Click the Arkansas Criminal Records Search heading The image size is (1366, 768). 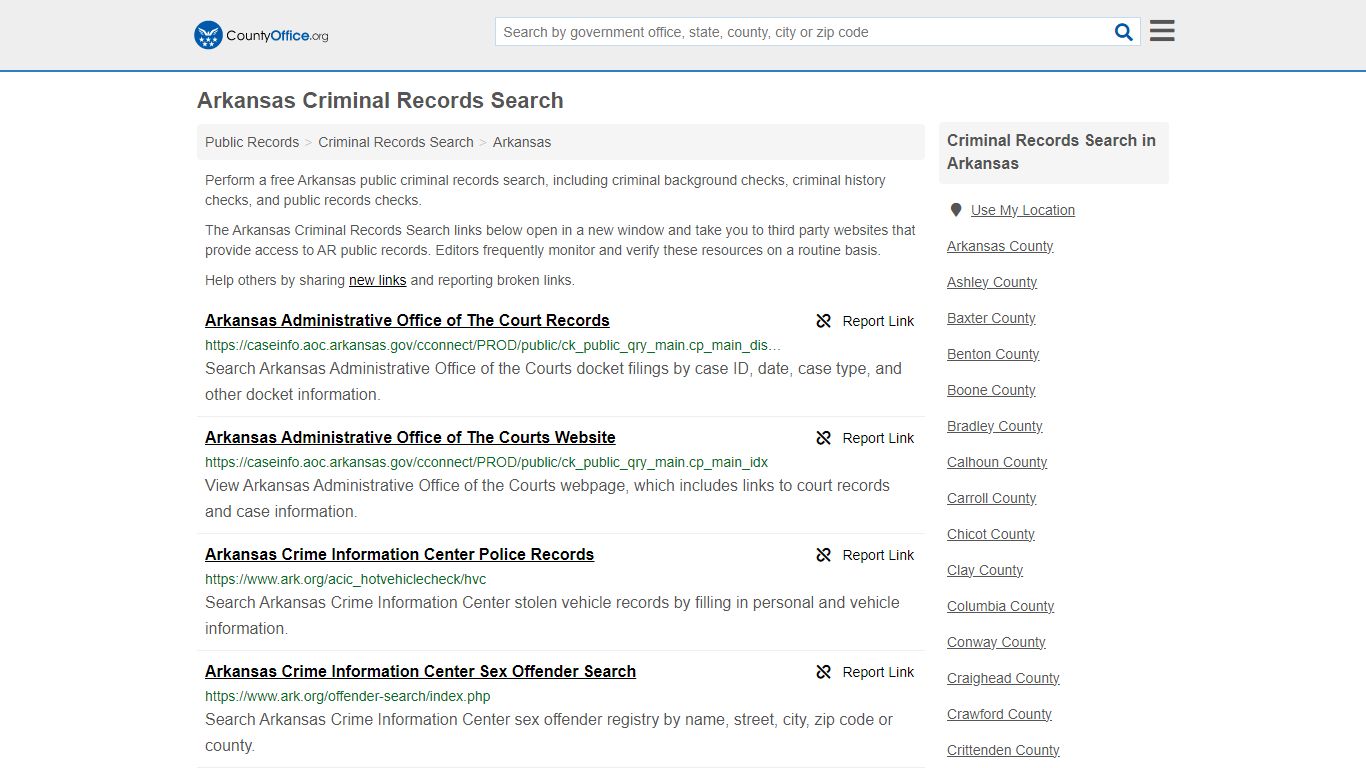(380, 101)
